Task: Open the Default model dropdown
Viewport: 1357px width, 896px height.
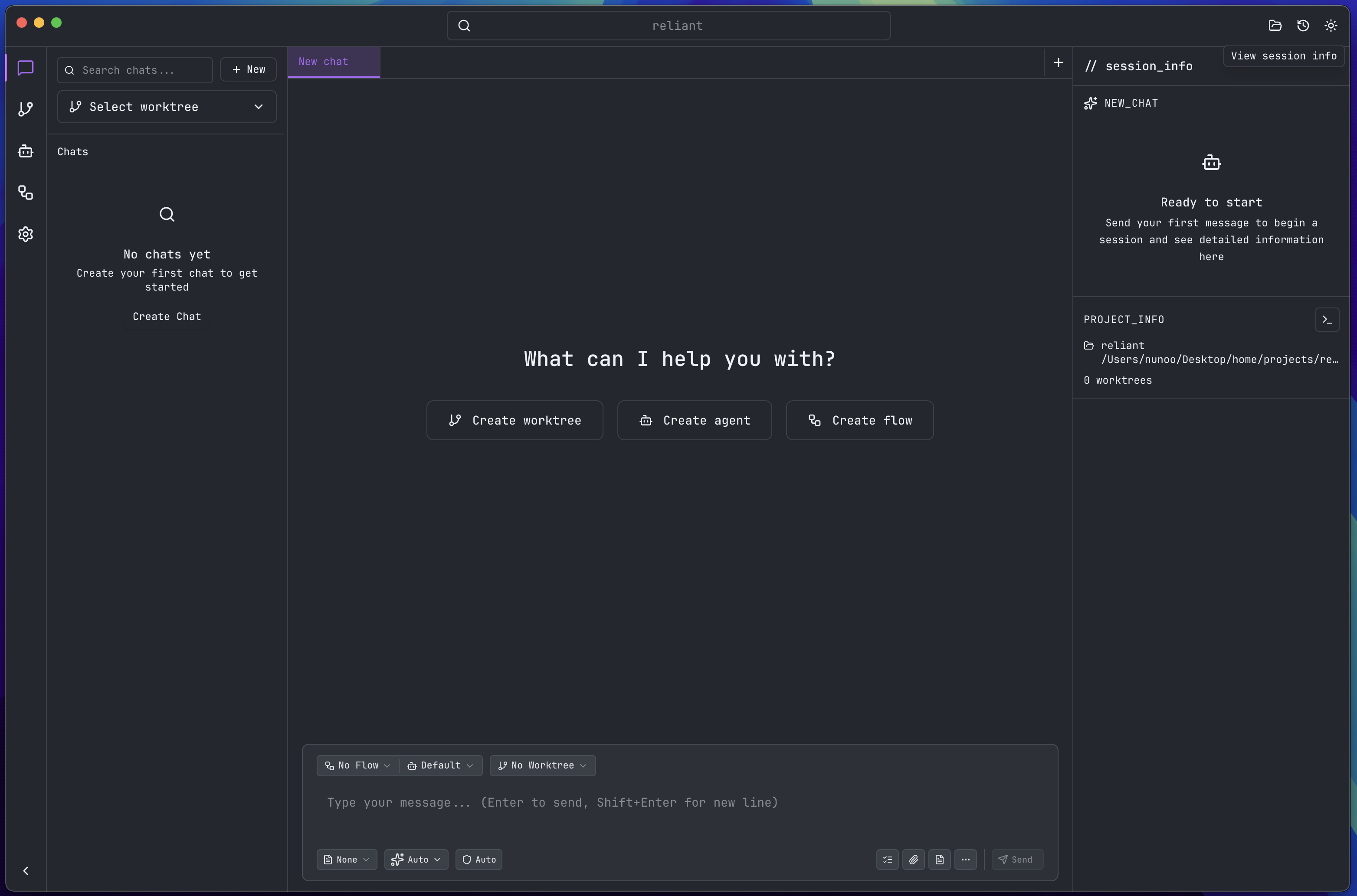Action: [x=441, y=765]
